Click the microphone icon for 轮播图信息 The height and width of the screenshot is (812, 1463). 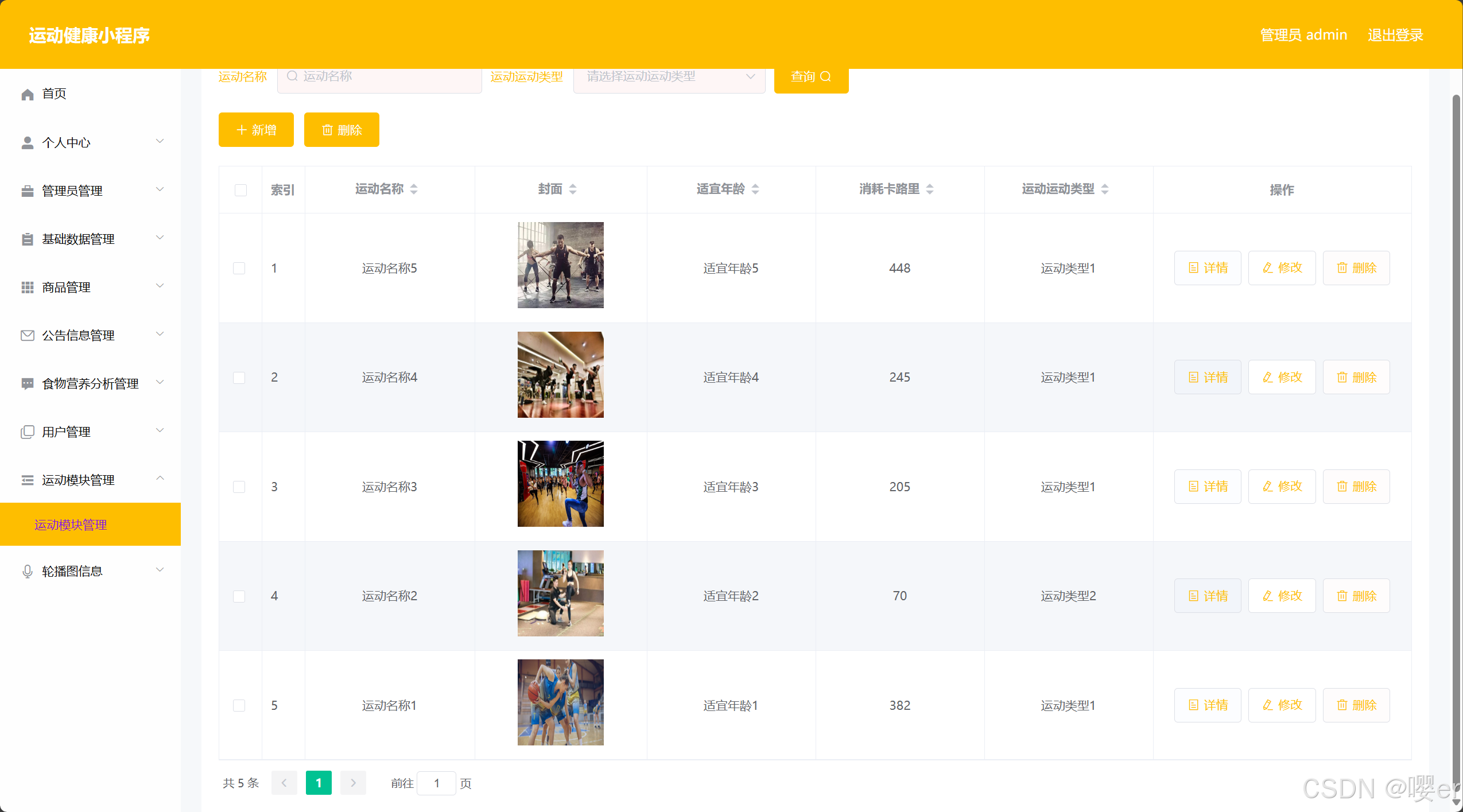coord(27,571)
